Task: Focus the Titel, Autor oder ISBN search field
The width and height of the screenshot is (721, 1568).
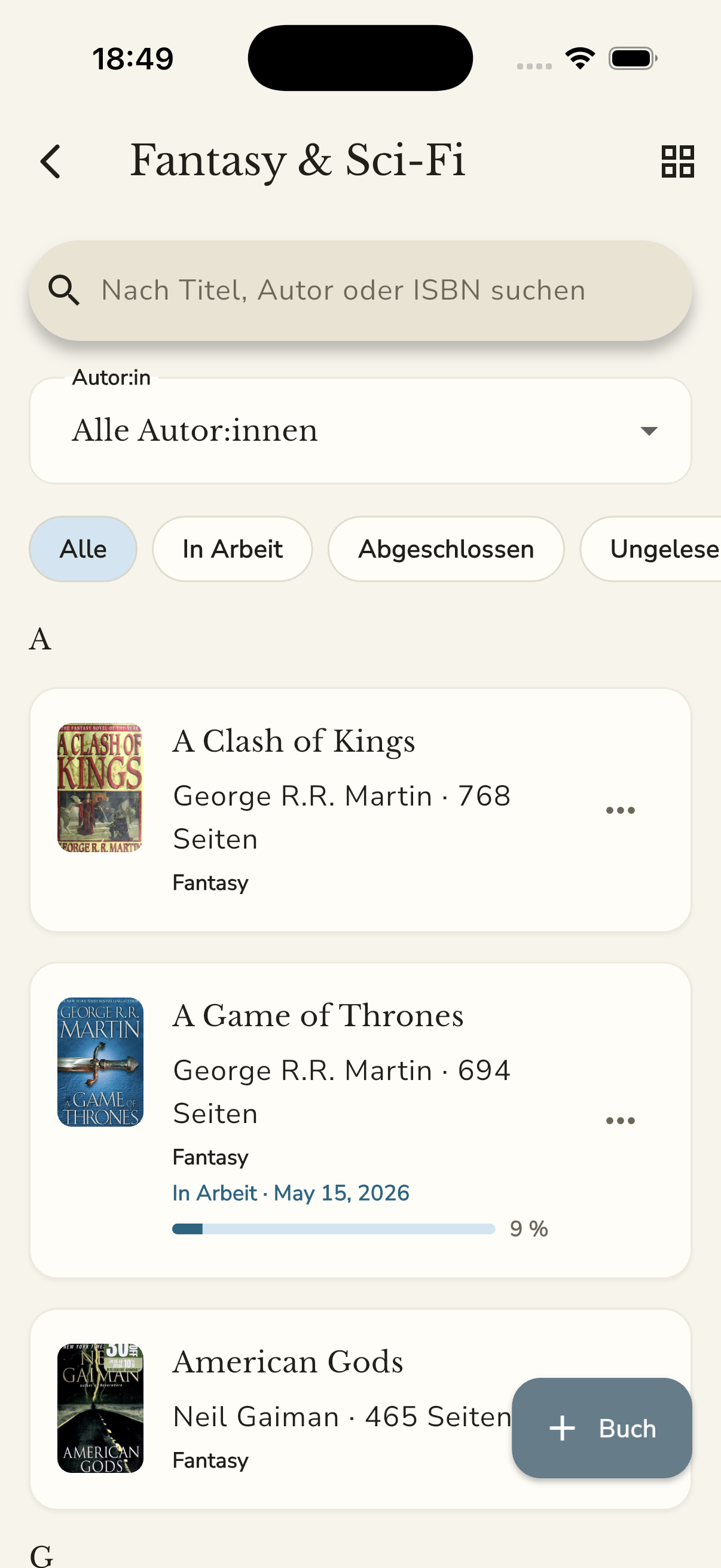Action: 360,291
